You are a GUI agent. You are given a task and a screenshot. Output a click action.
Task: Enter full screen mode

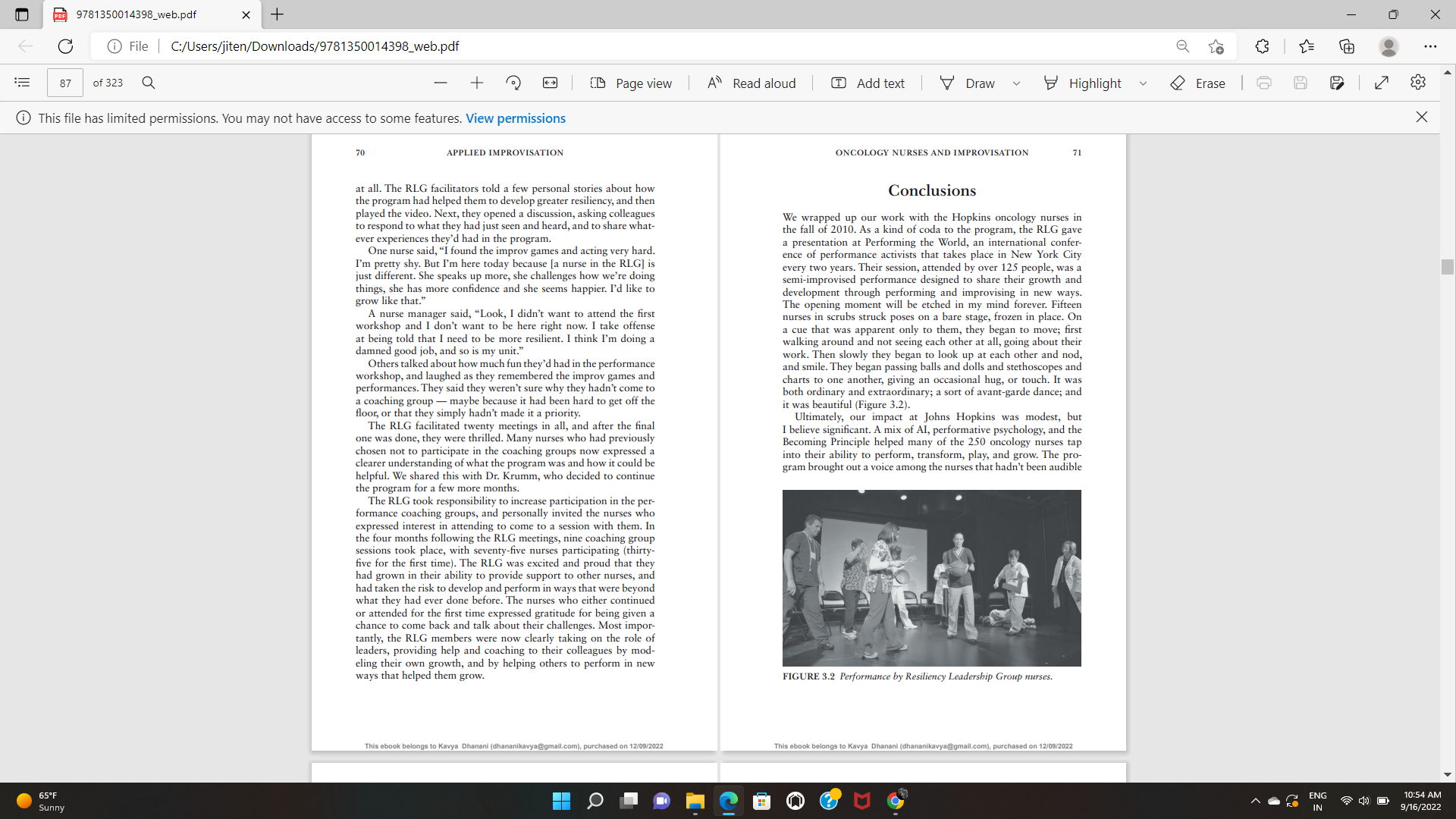(x=1382, y=83)
